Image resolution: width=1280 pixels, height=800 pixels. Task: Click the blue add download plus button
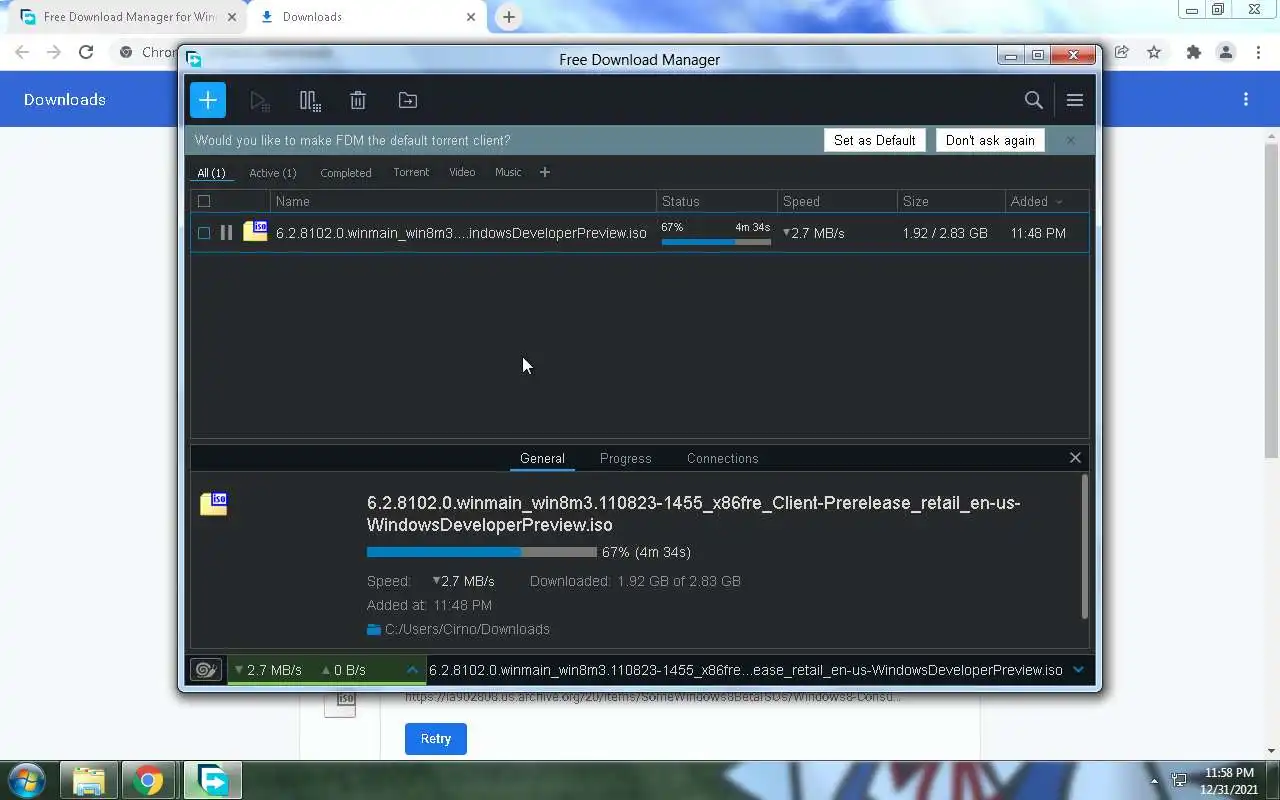(208, 100)
